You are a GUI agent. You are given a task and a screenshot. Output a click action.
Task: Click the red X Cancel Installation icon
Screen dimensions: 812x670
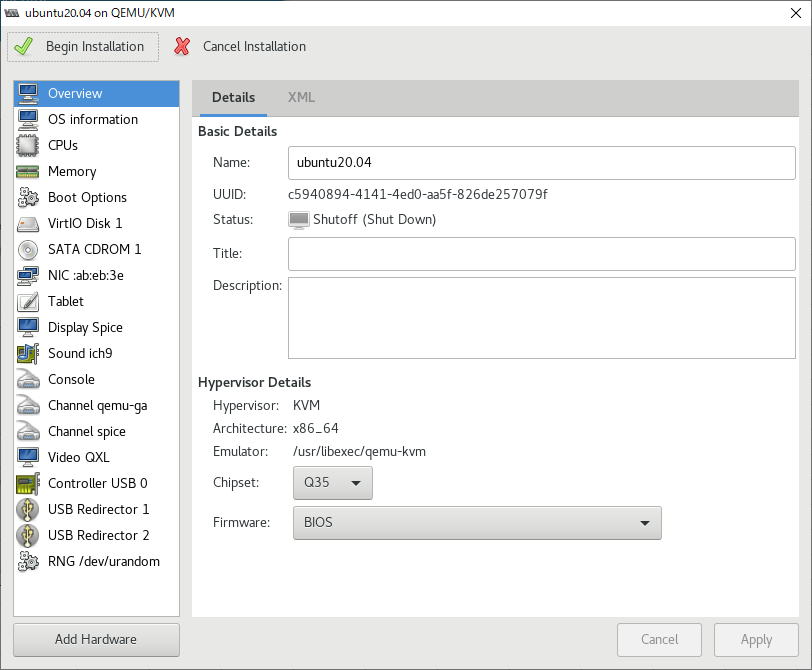182,47
